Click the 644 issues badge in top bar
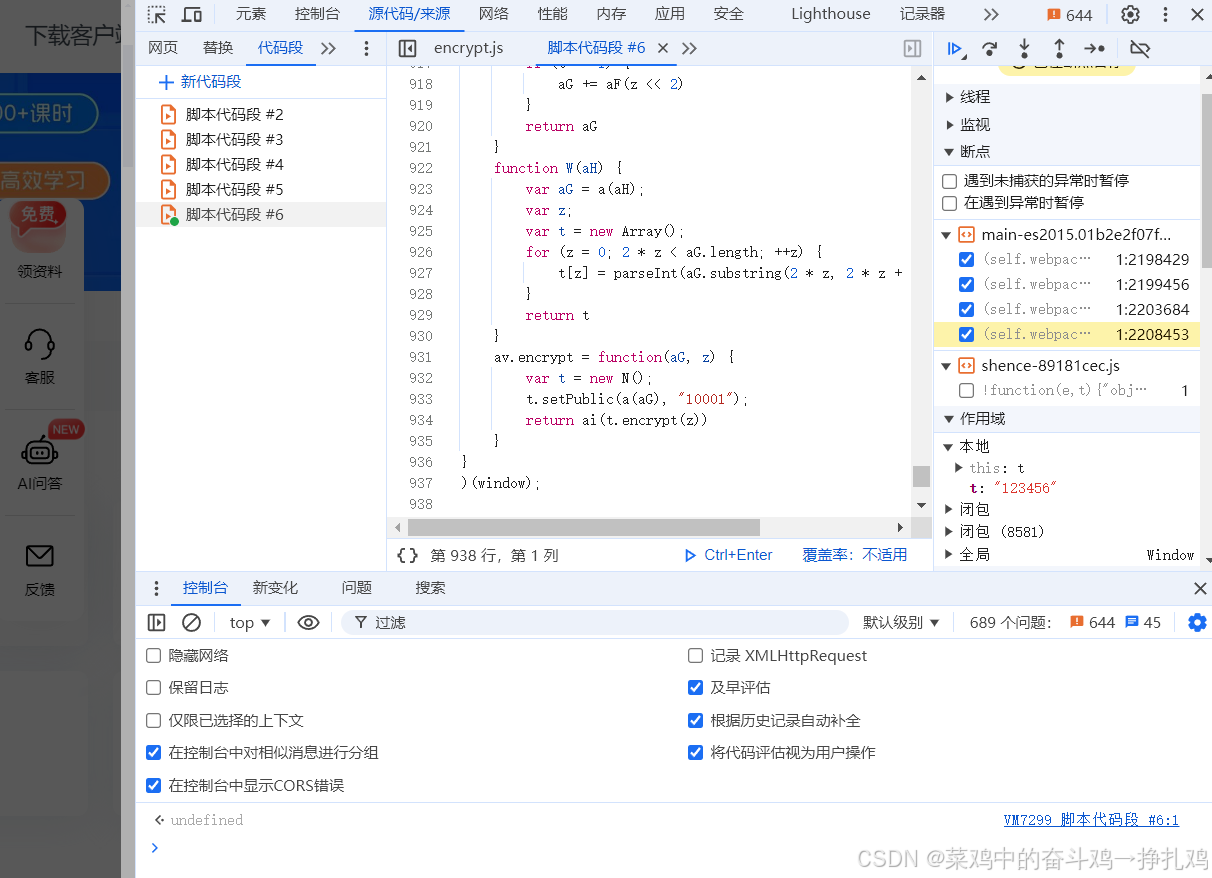This screenshot has height=878, width=1212. pos(1070,14)
